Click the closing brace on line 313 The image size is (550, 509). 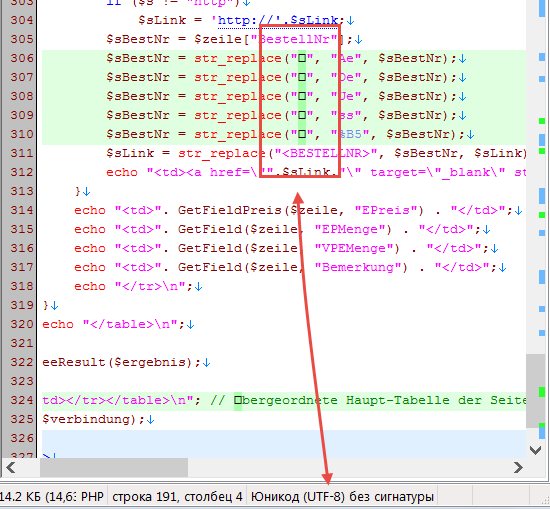[78, 191]
